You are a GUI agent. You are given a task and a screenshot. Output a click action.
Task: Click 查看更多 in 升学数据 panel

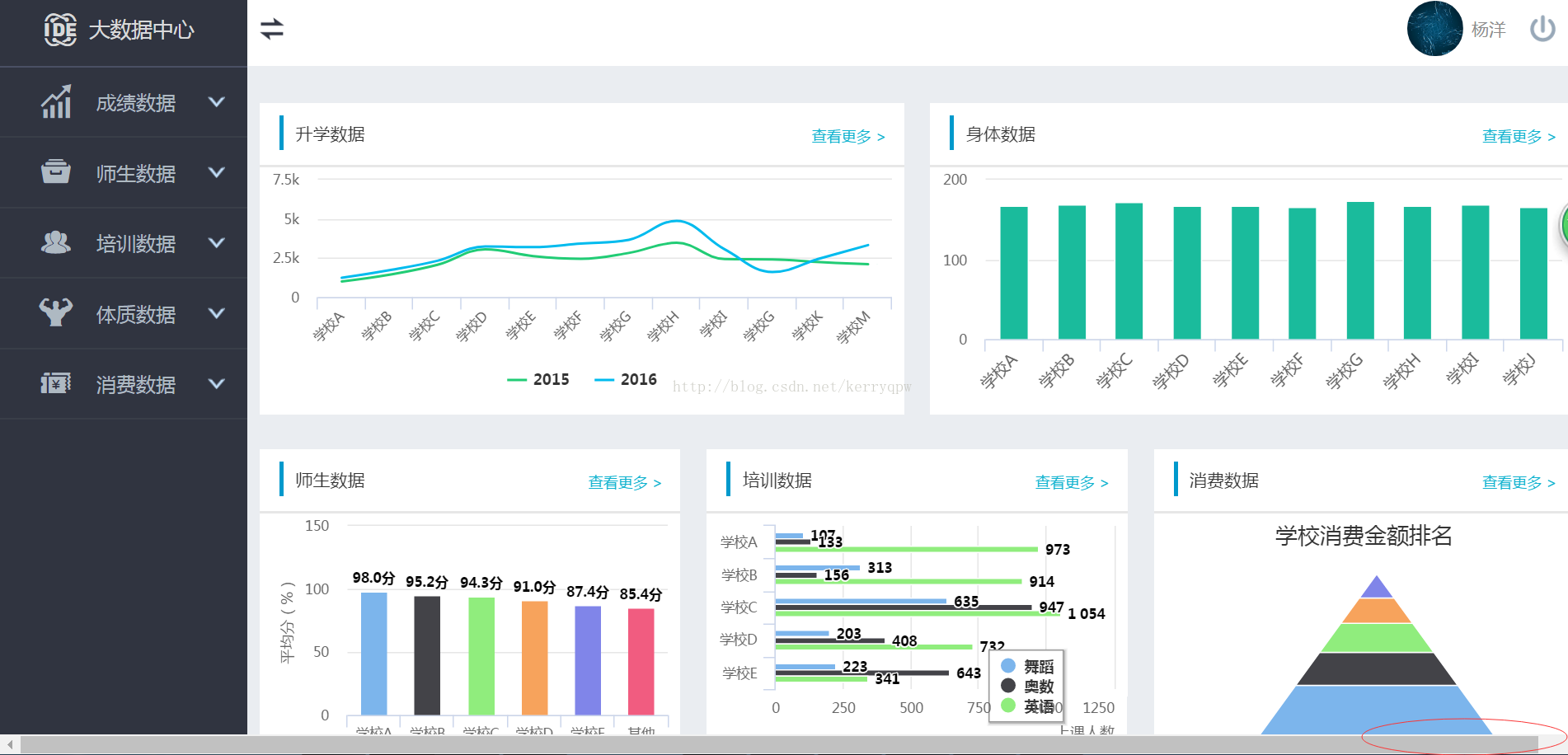point(848,137)
